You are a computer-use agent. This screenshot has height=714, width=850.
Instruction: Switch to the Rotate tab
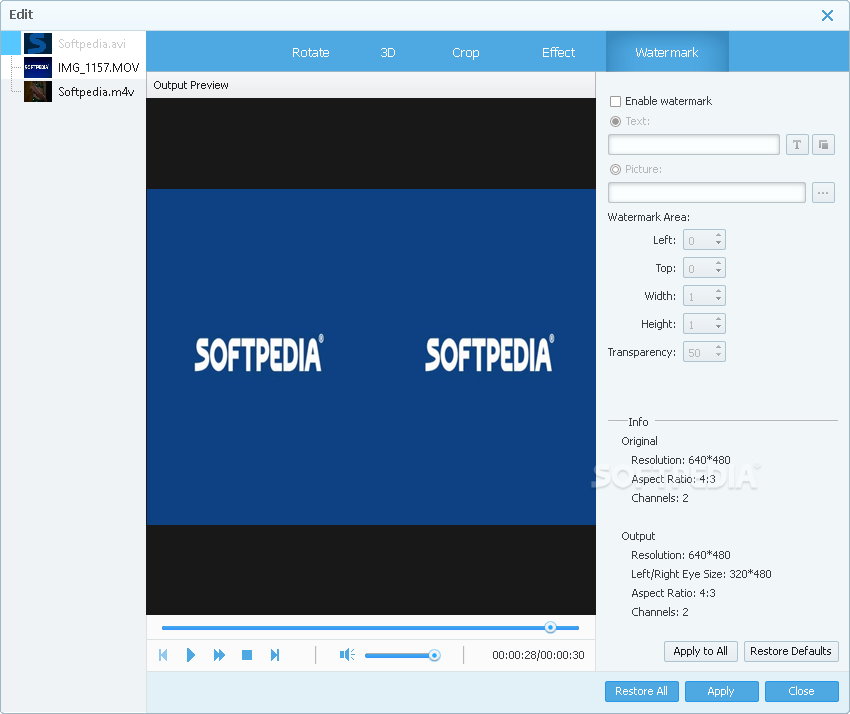pos(311,53)
